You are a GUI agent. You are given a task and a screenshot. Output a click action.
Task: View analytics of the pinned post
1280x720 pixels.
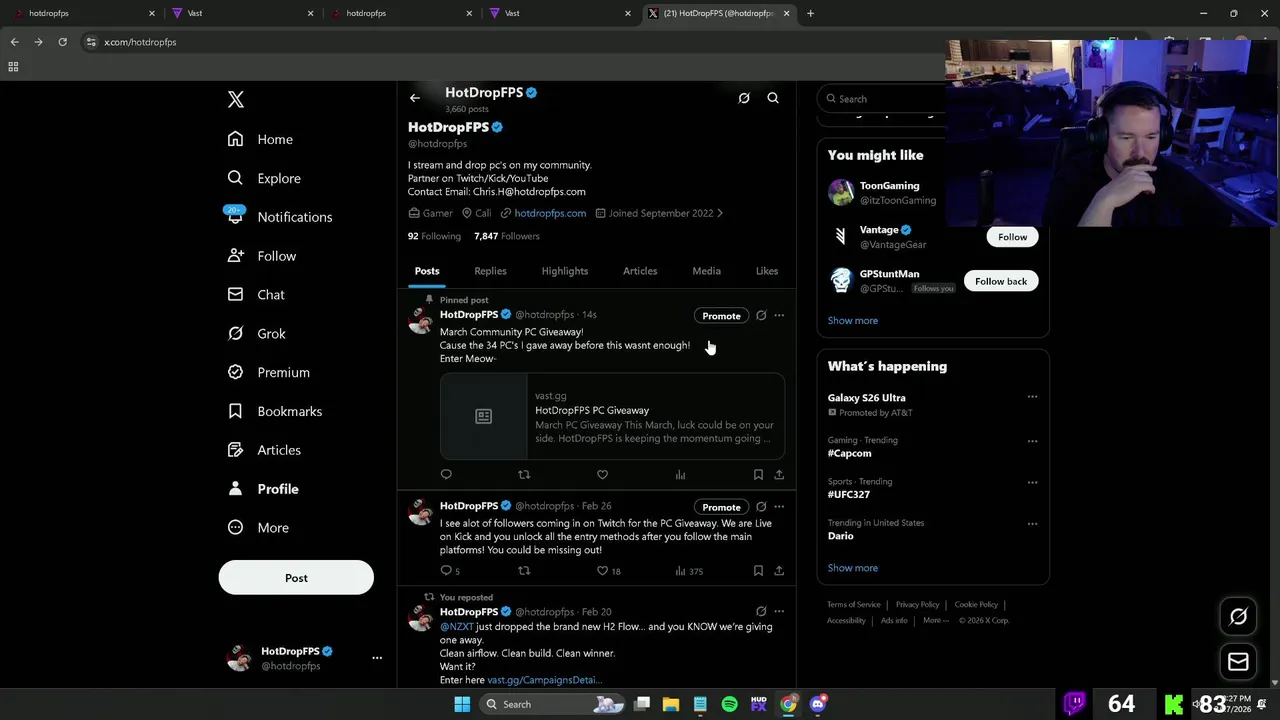point(680,474)
